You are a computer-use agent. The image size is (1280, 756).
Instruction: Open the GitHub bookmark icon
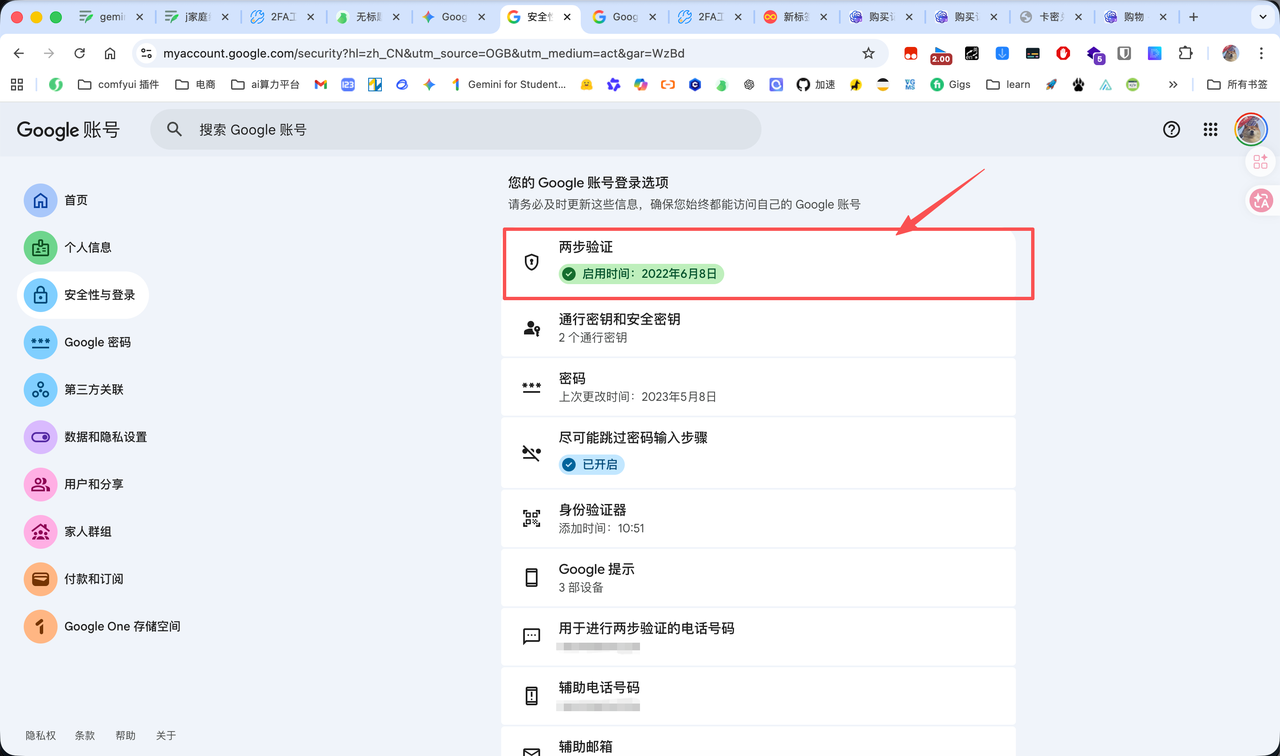[x=802, y=85]
